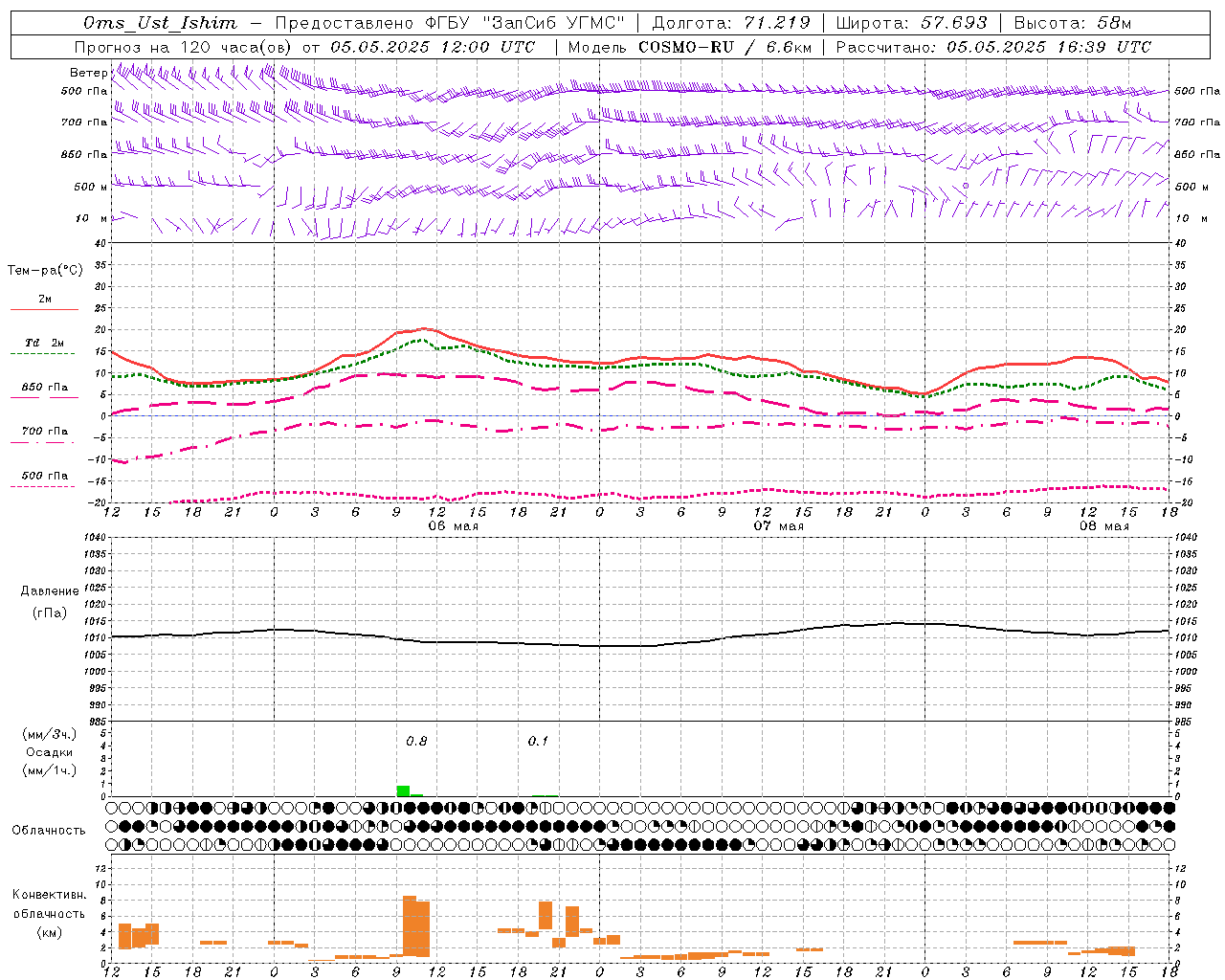Click the tall green precipitation bar
Viewport: 1225px width, 980px height.
[403, 791]
